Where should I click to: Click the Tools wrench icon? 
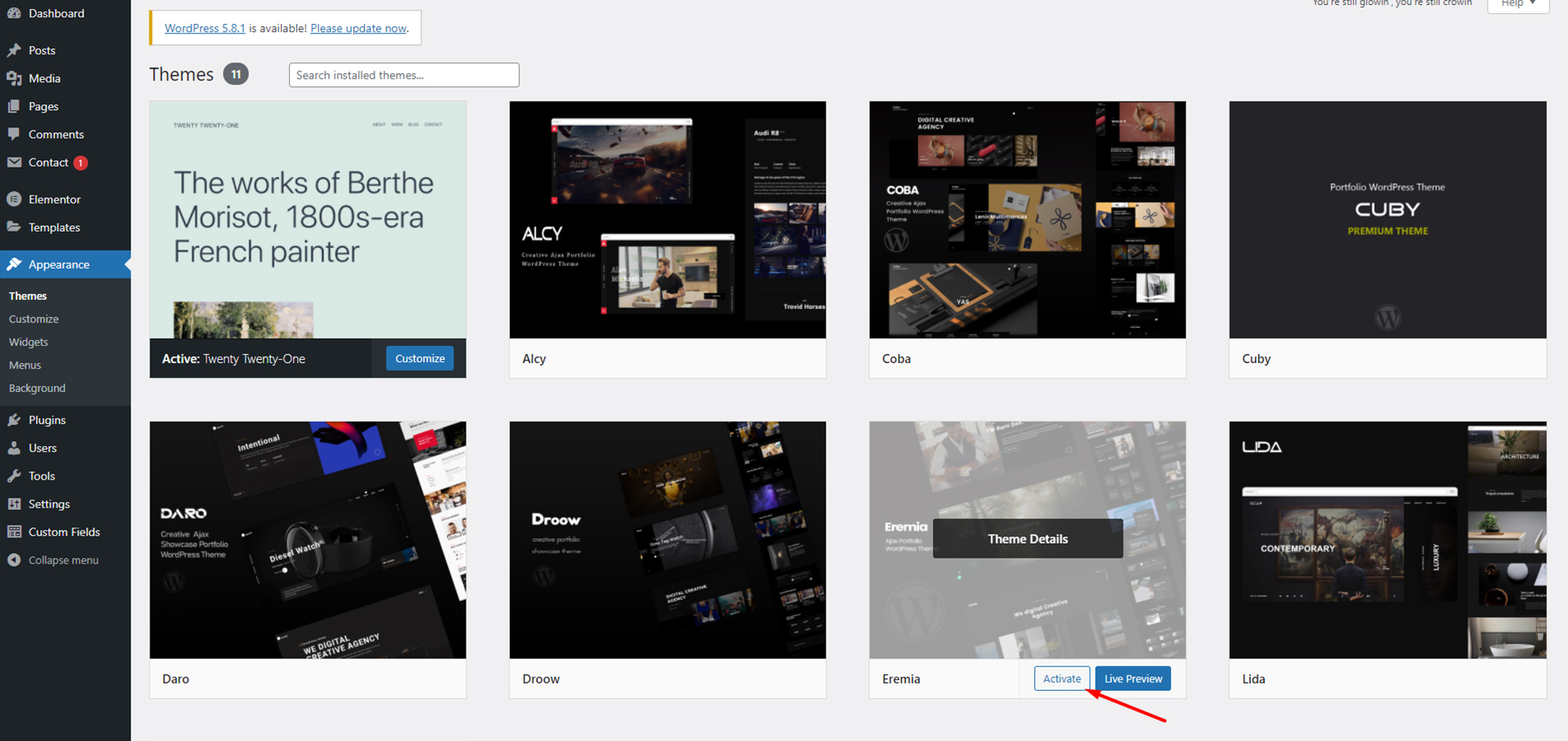14,476
